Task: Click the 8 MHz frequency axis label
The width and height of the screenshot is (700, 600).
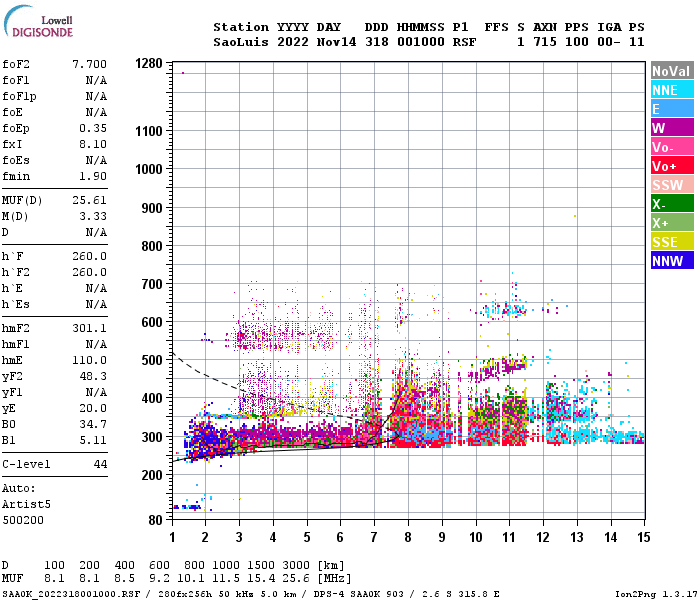Action: [408, 538]
